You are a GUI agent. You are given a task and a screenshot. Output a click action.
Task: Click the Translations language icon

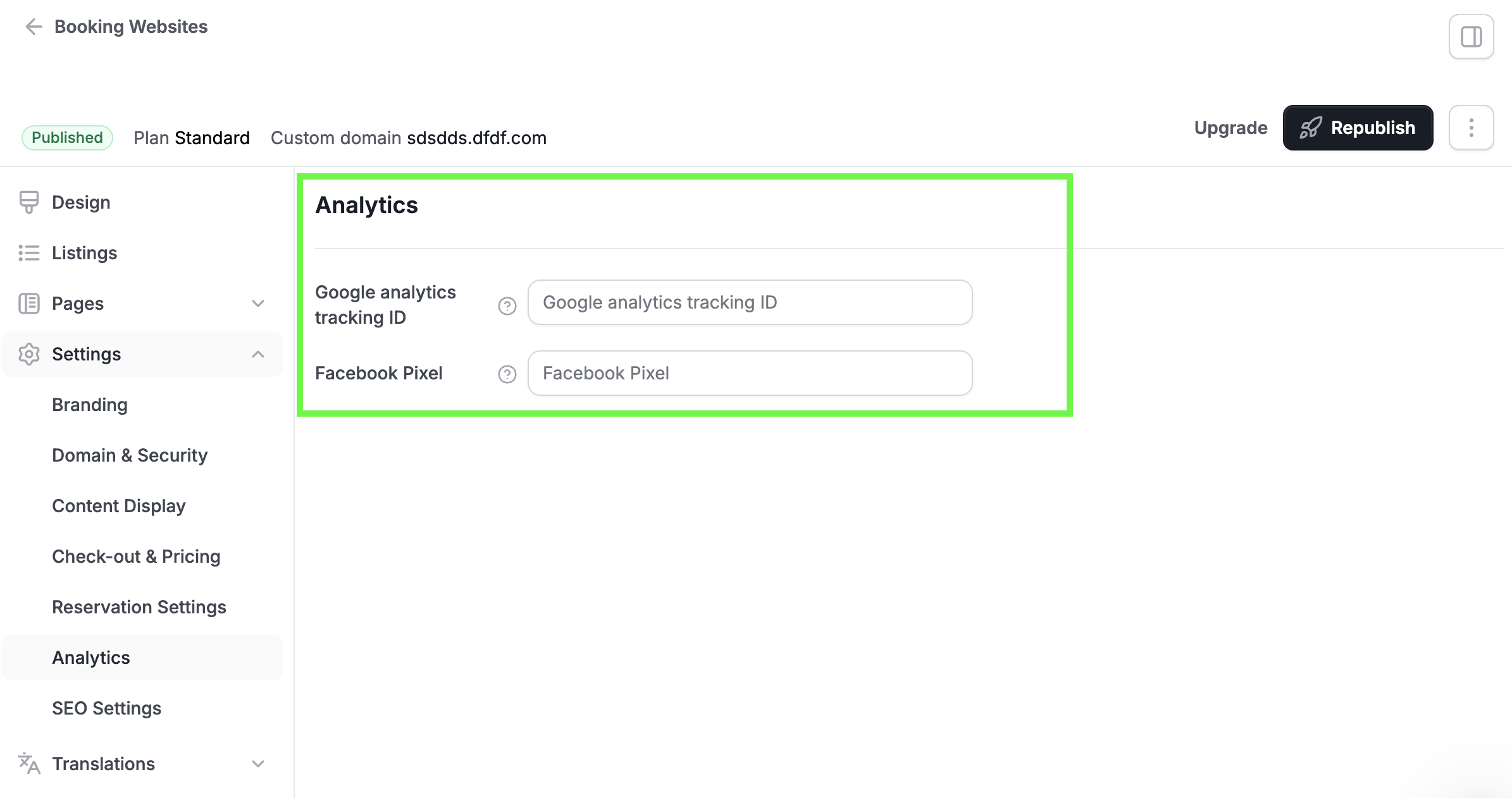(29, 764)
